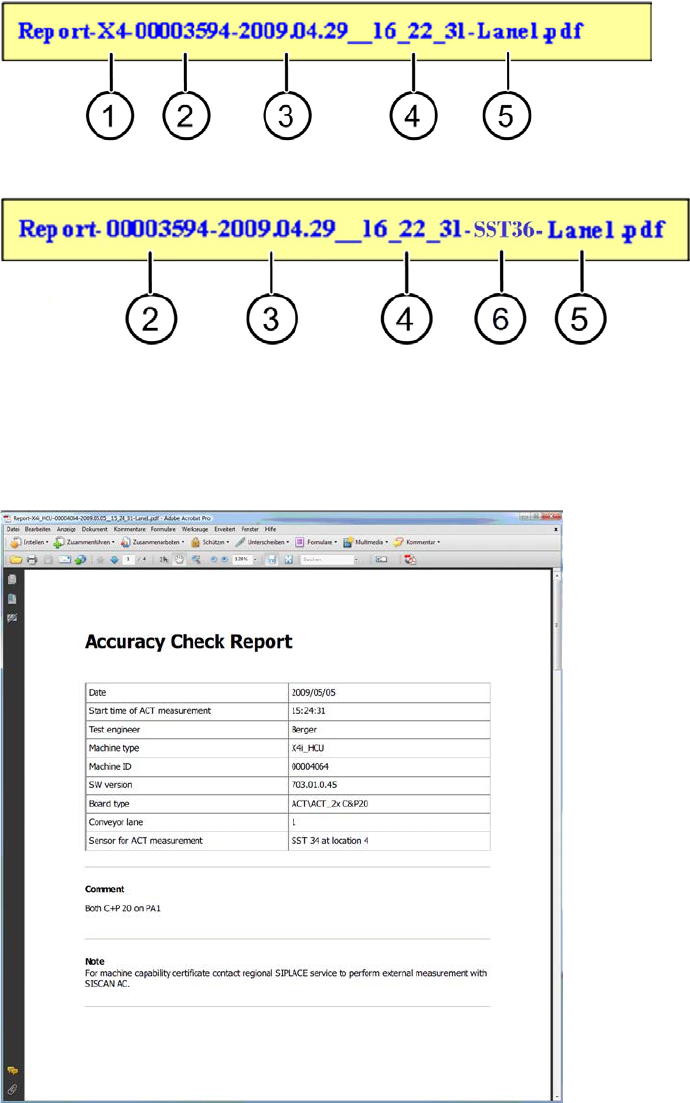Open the Pages navigation panel icon

coord(12,580)
